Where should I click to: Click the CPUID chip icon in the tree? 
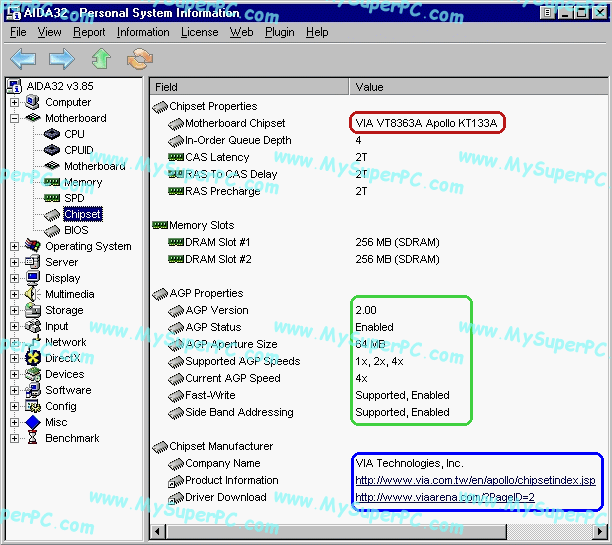click(52, 150)
